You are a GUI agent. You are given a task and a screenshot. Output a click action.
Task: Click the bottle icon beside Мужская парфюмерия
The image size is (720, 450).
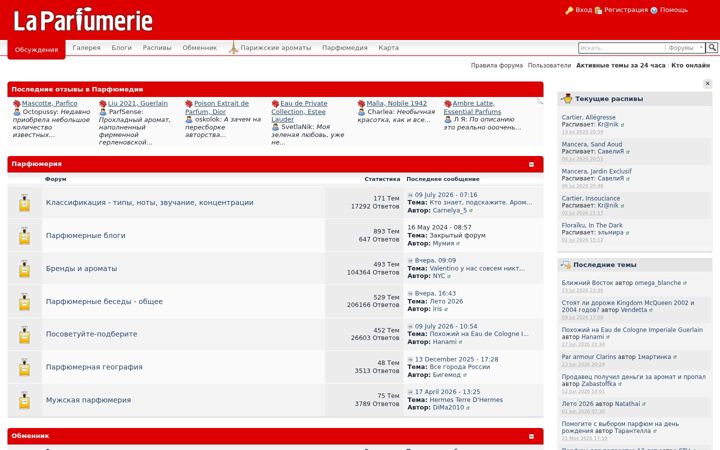pos(24,400)
